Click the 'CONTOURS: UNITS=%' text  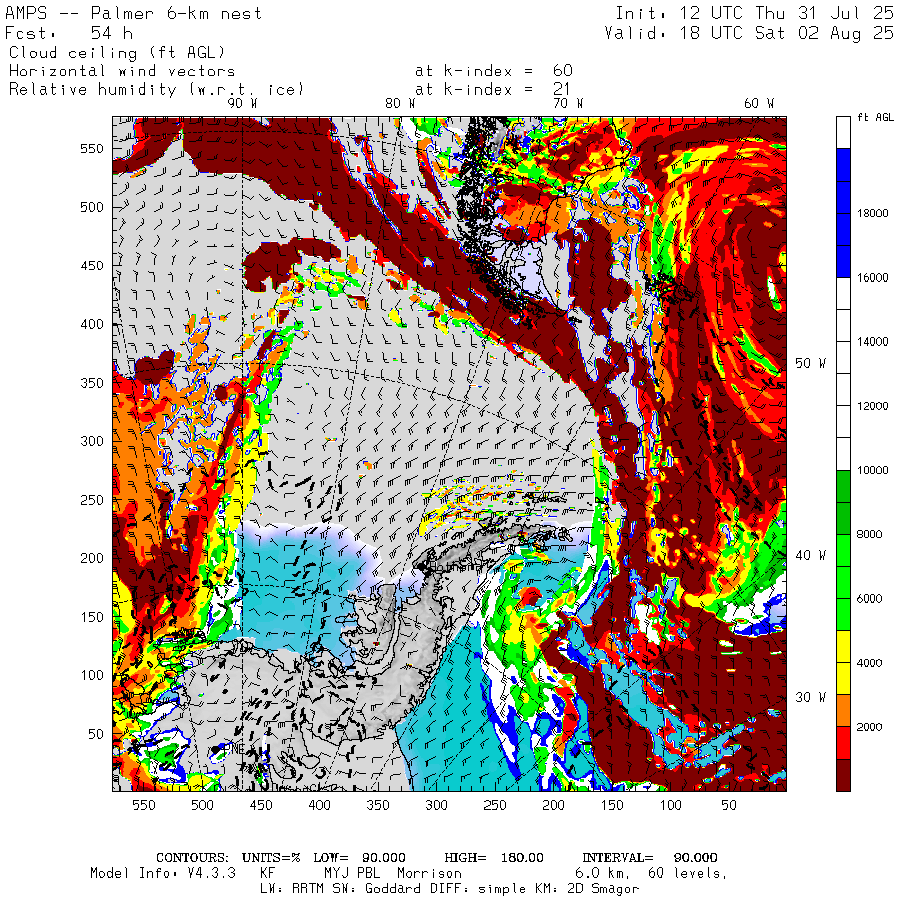228,858
